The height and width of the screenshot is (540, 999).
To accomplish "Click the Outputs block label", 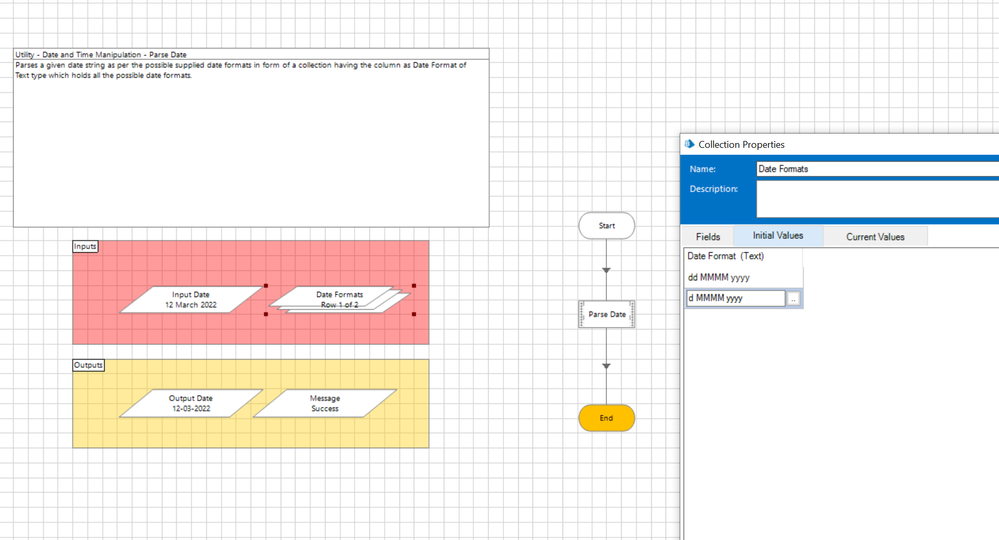I will (88, 365).
